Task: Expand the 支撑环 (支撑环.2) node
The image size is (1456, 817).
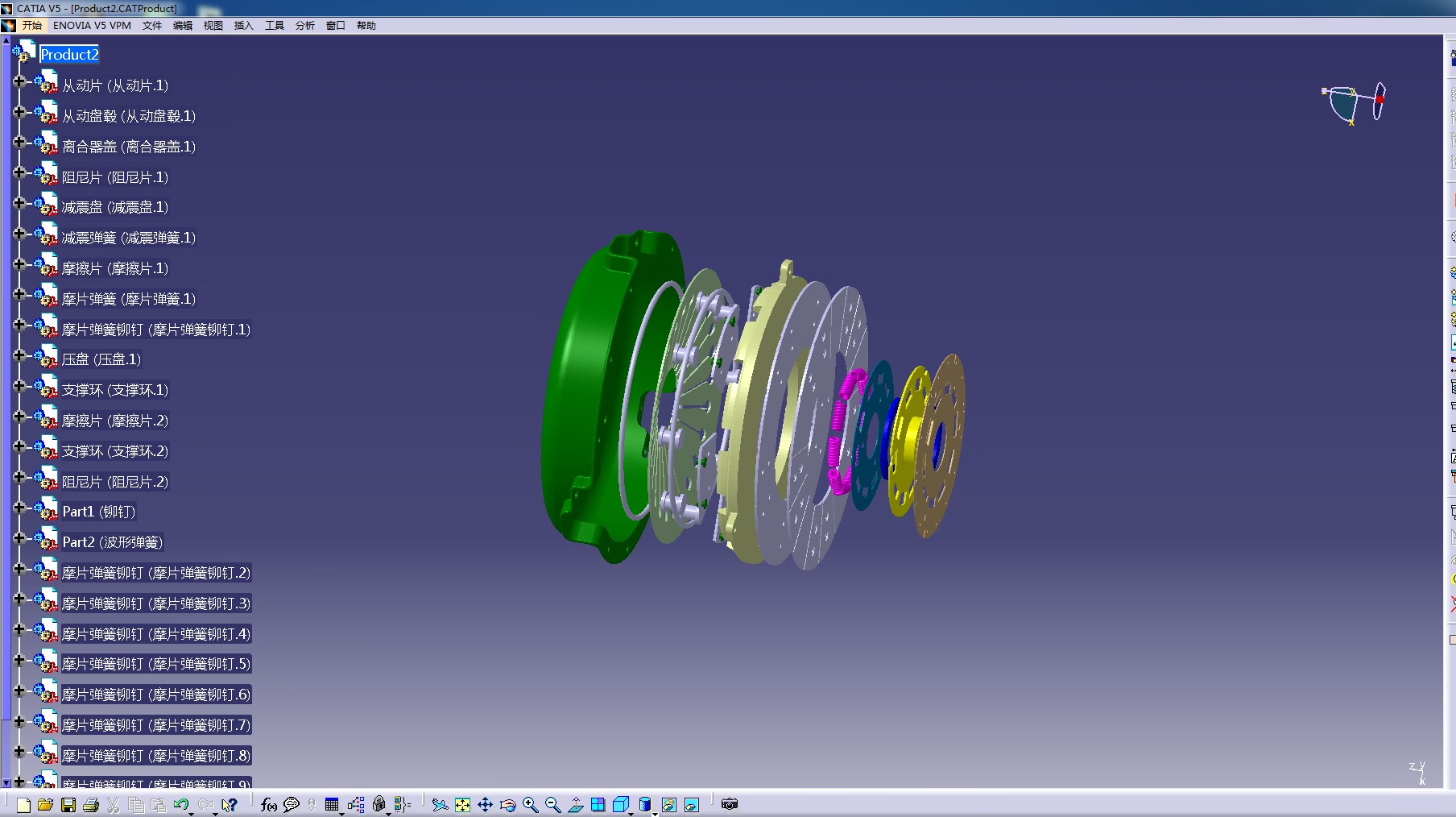Action: 19,446
